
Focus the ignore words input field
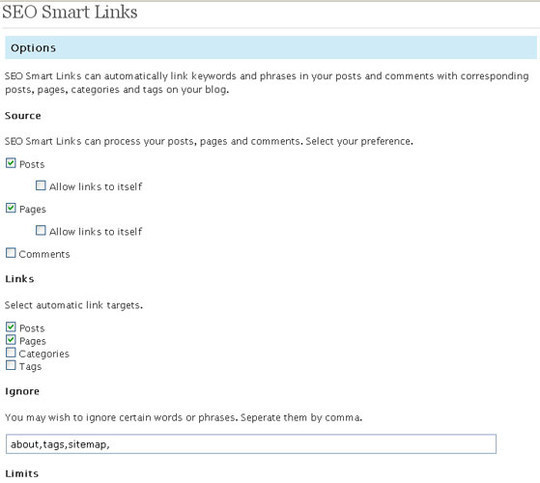click(251, 444)
